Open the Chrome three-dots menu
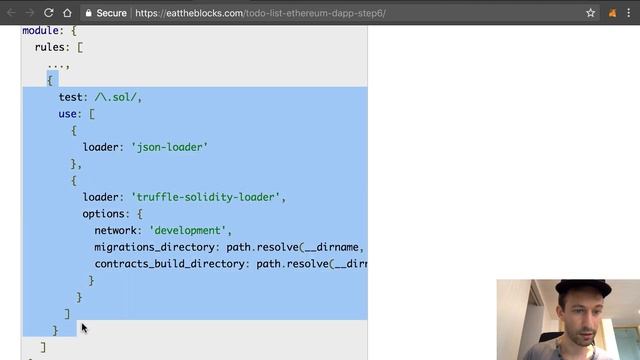The width and height of the screenshot is (640, 360). coord(629,13)
